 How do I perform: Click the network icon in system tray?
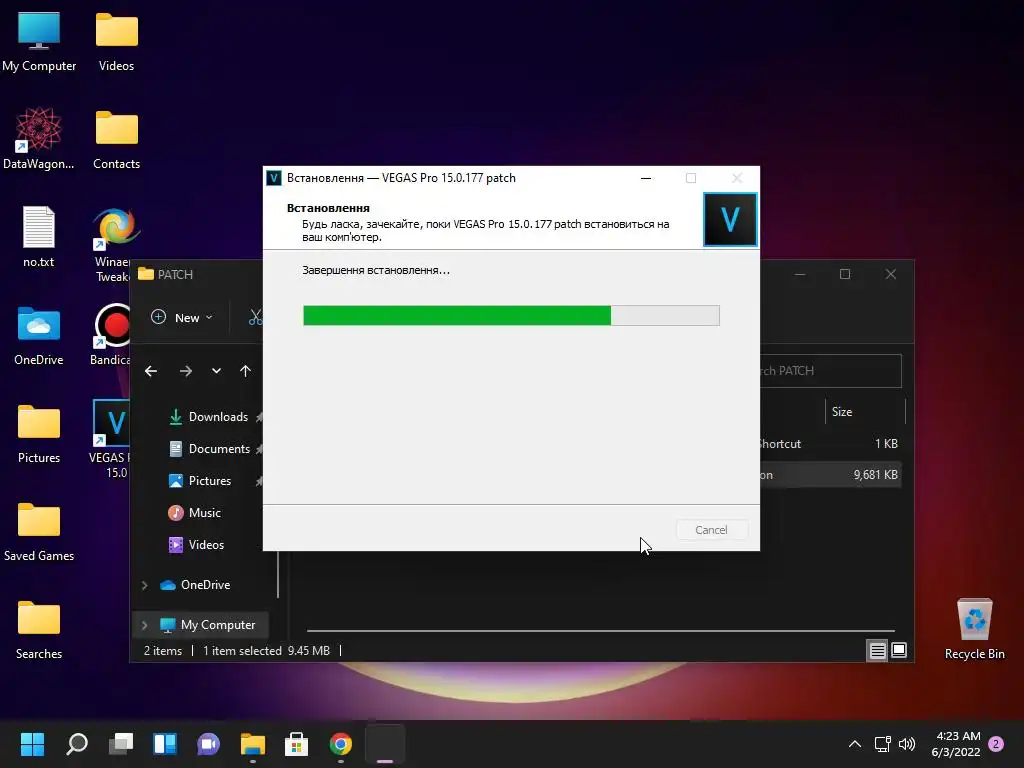tap(882, 744)
